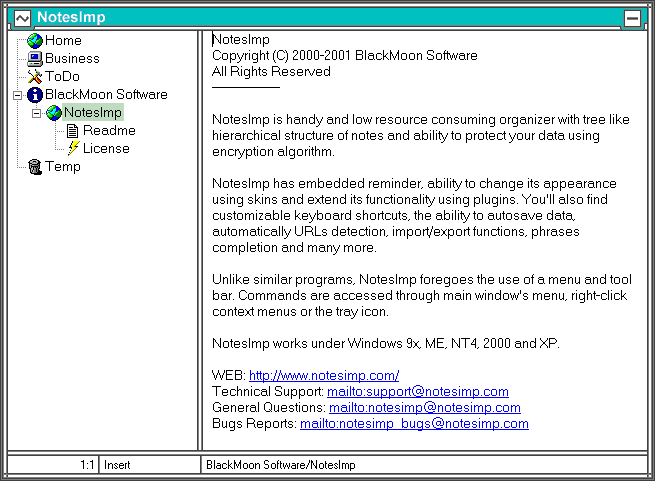Select the highlighted NotesImp tree label
The width and height of the screenshot is (655, 481).
(x=93, y=112)
